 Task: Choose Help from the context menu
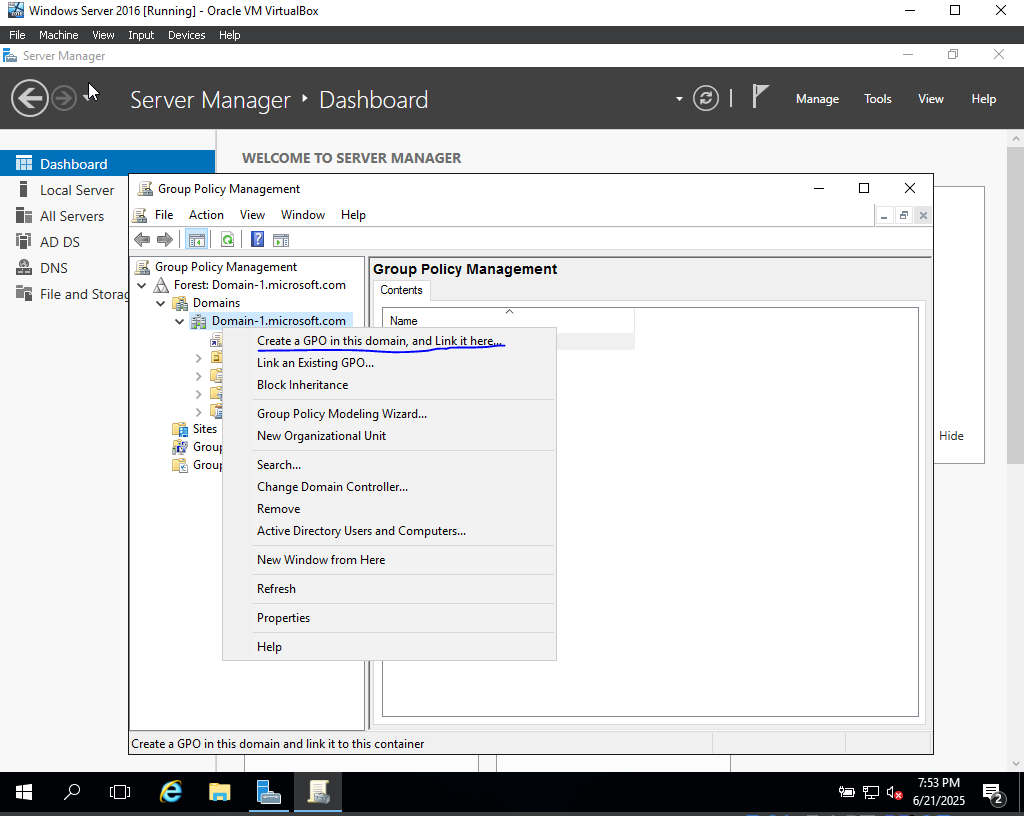389,647
